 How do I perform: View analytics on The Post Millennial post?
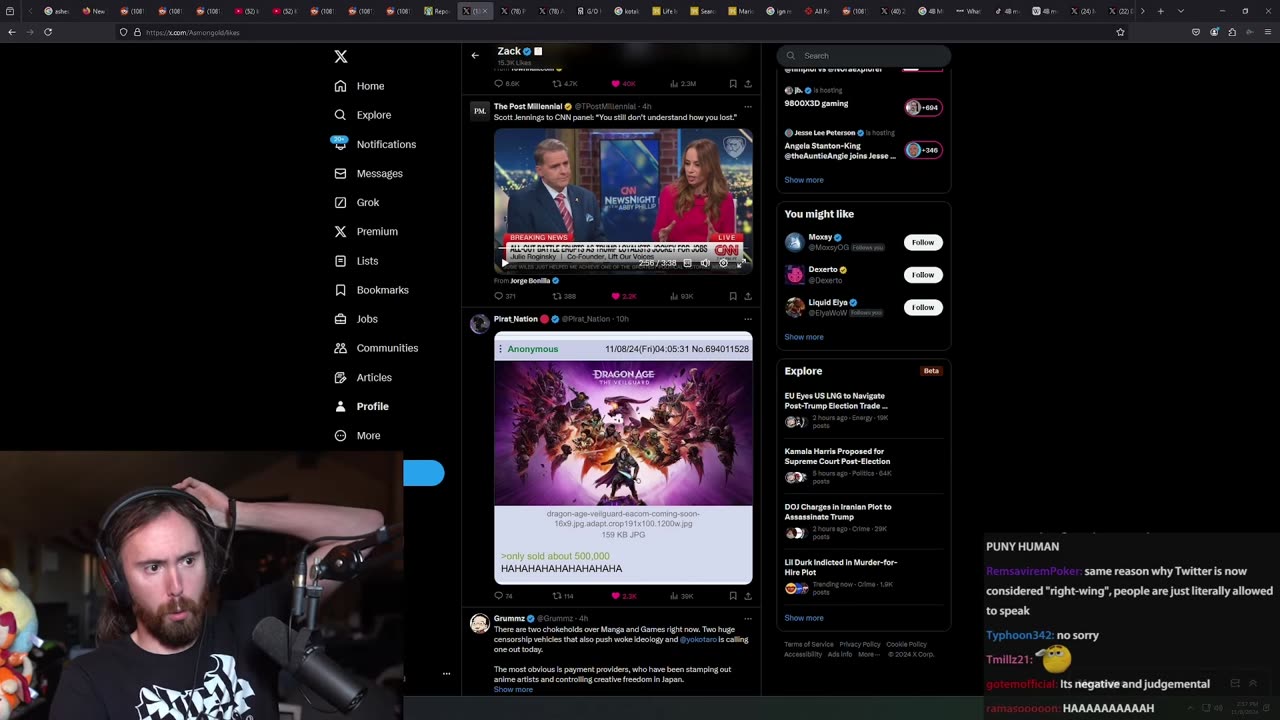681,296
